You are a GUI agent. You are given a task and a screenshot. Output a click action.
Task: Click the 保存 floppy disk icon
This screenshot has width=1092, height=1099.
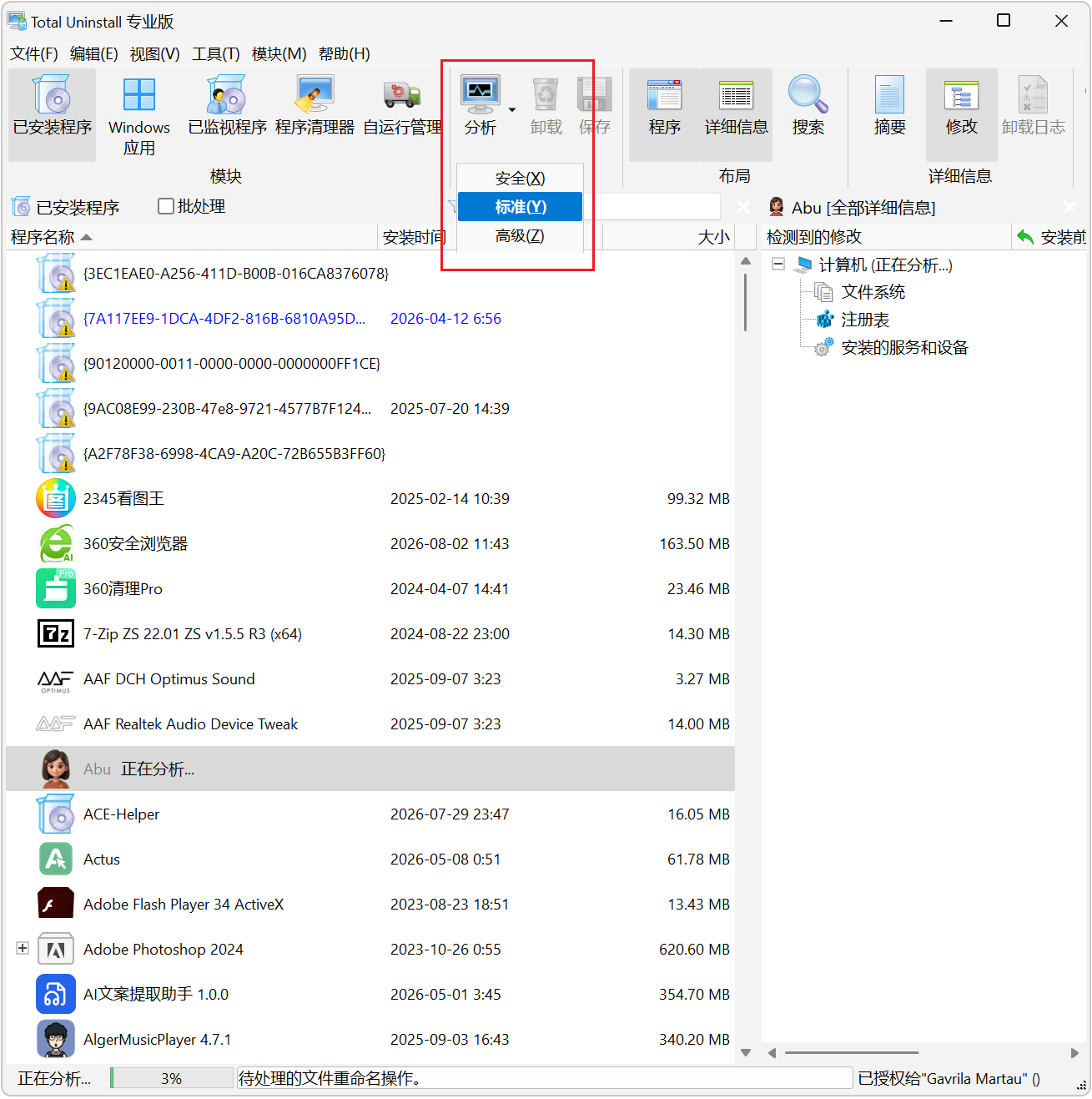coord(594,94)
